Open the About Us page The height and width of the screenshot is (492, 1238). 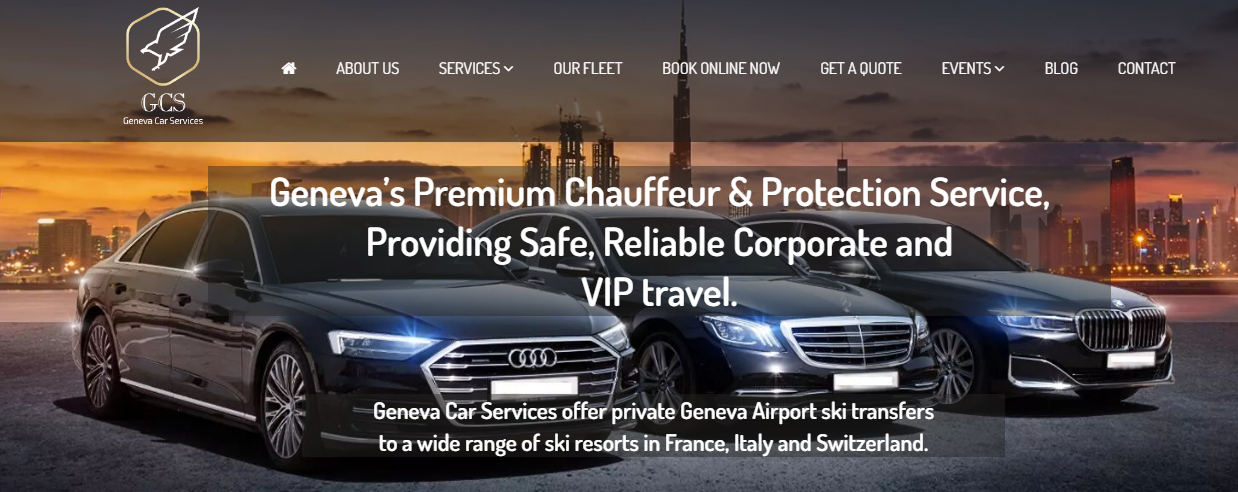367,68
